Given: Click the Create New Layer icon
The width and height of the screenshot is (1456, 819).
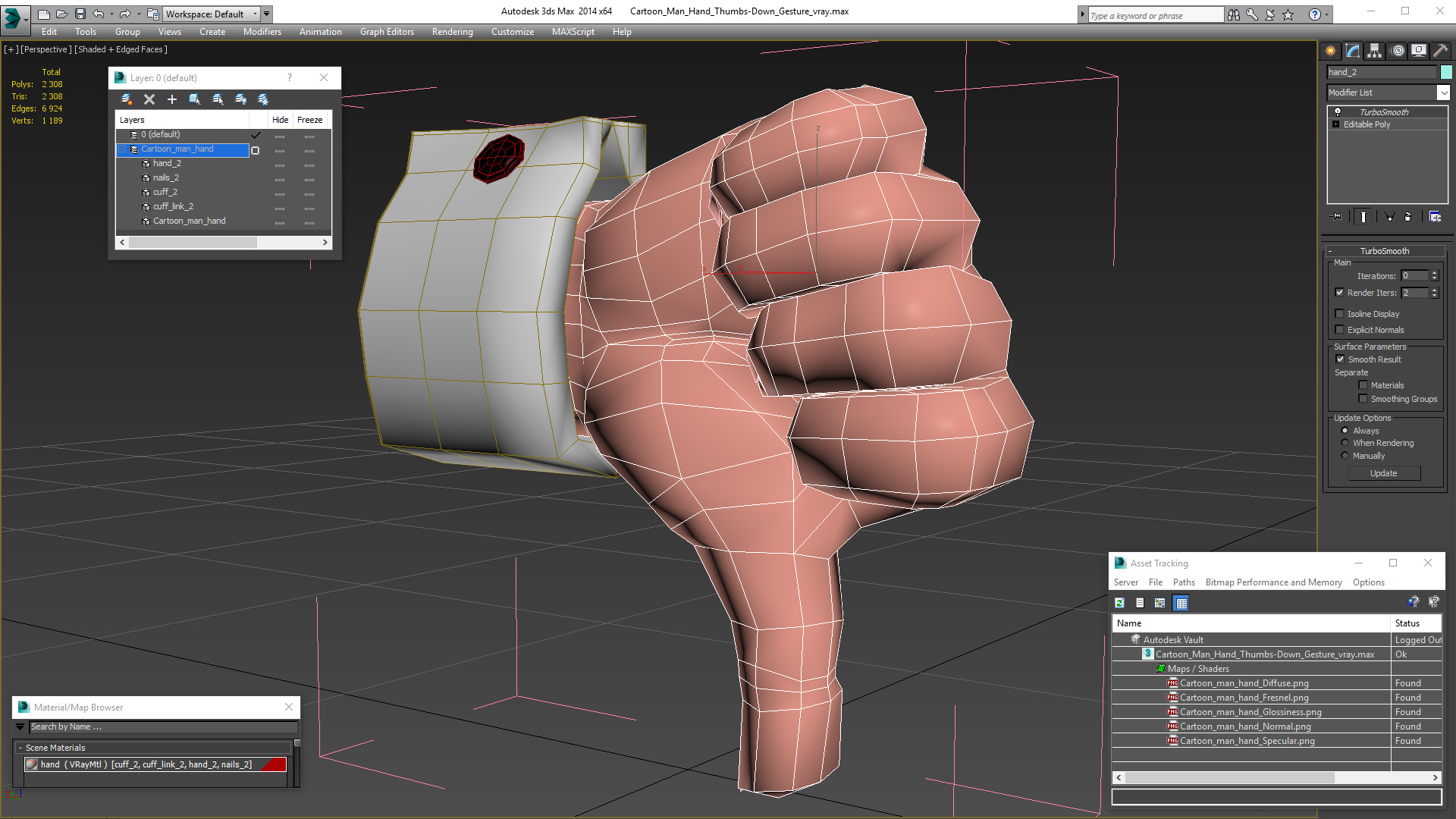Looking at the screenshot, I should [127, 99].
